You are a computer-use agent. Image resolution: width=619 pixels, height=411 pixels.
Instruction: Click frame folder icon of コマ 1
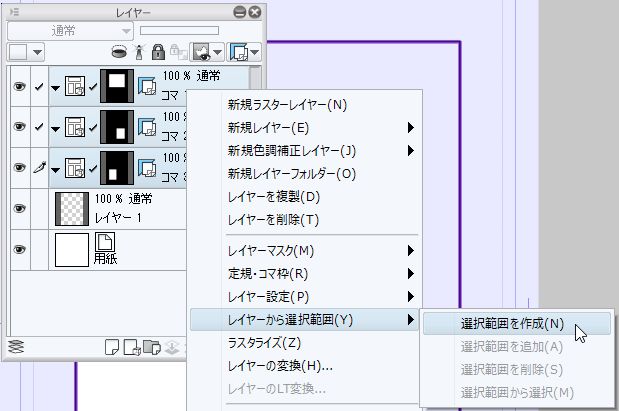[75, 86]
